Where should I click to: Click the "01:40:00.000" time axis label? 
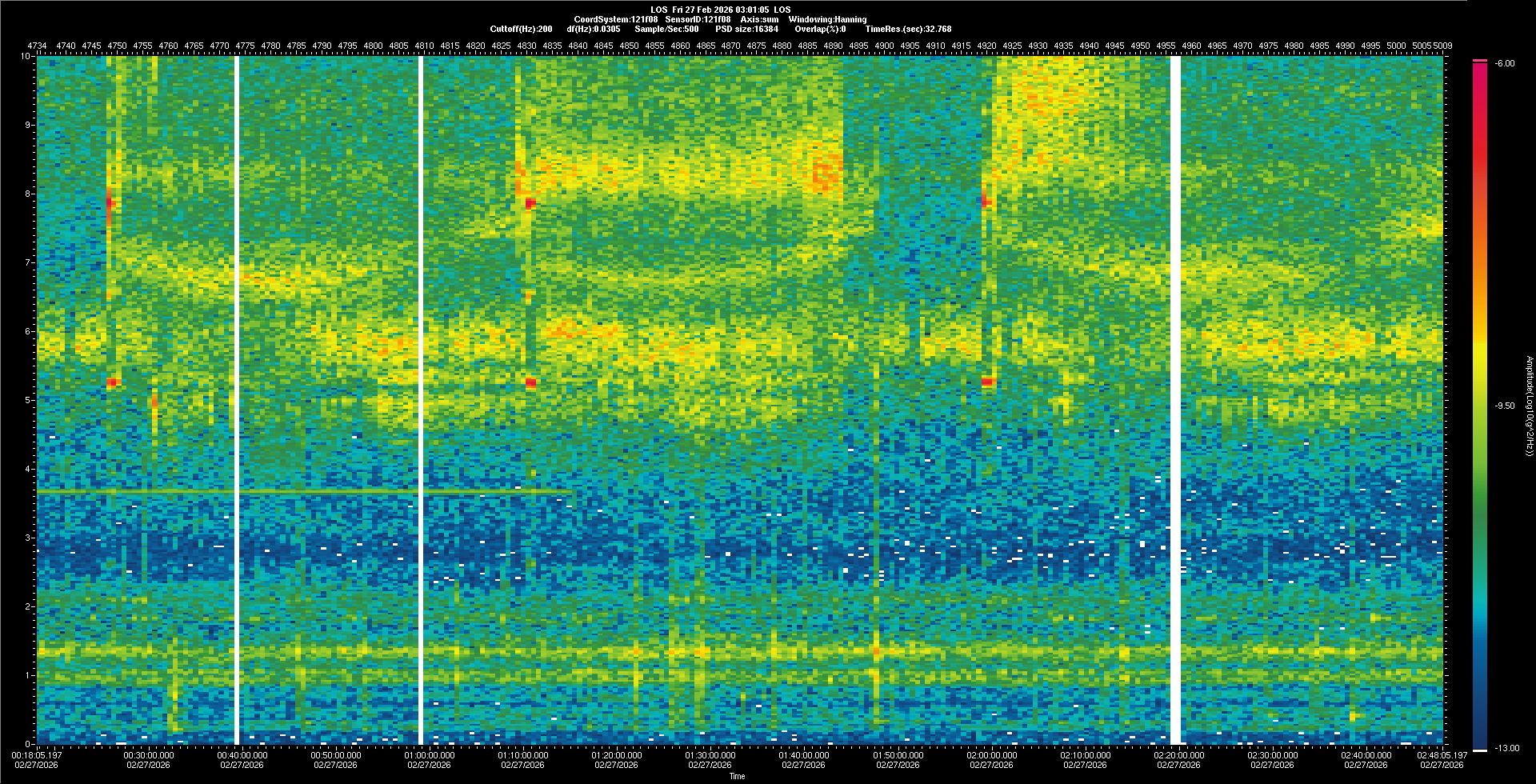804,754
